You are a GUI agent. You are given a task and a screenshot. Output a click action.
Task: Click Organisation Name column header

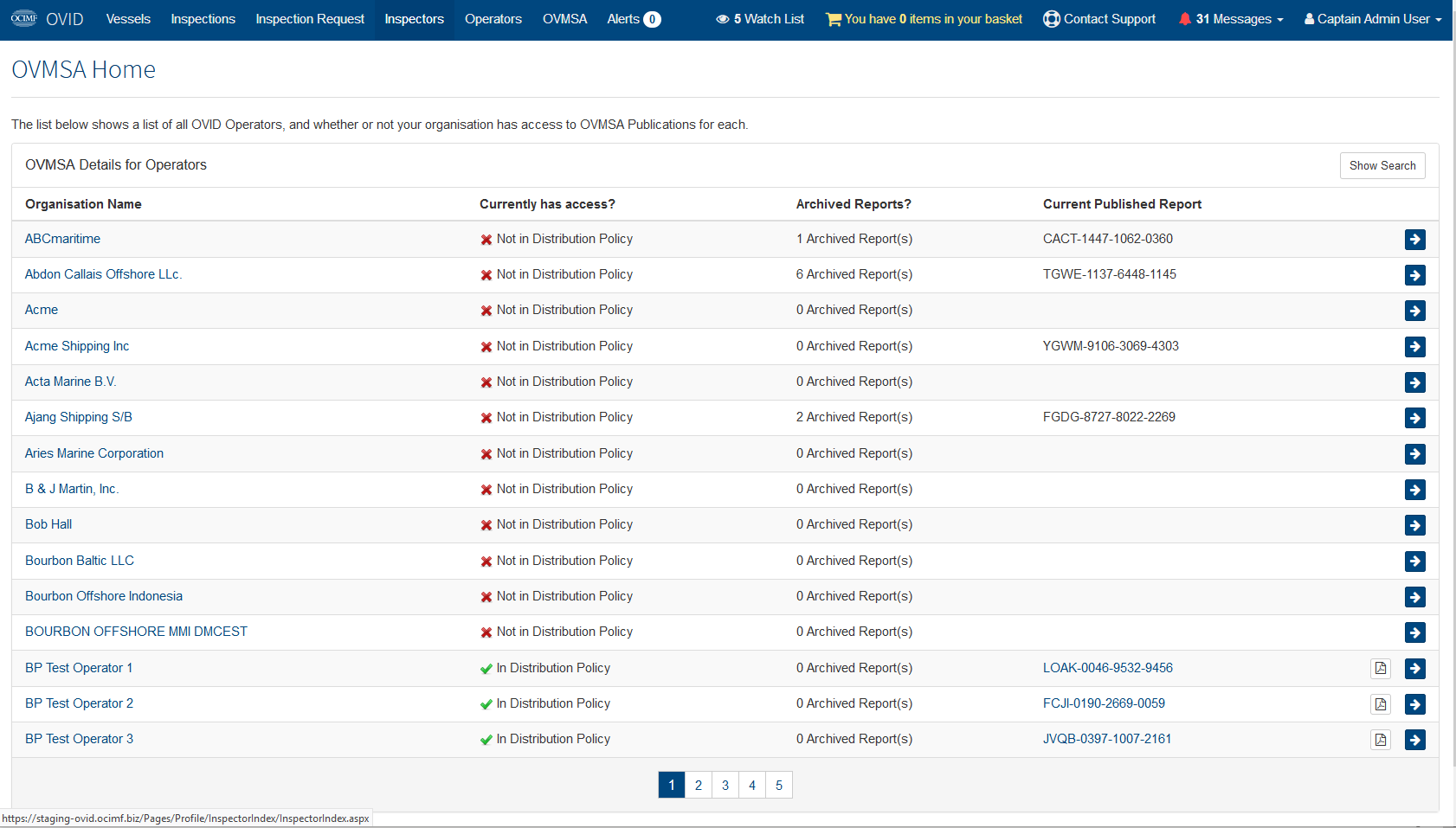click(x=83, y=204)
